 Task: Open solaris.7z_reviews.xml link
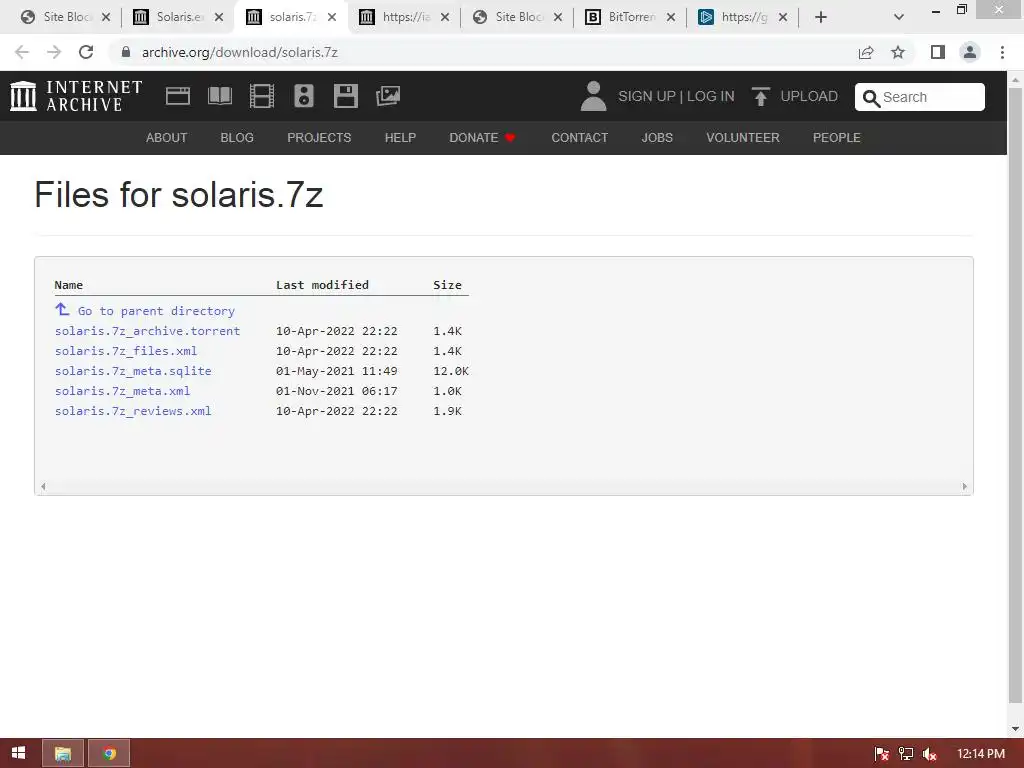pyautogui.click(x=133, y=411)
